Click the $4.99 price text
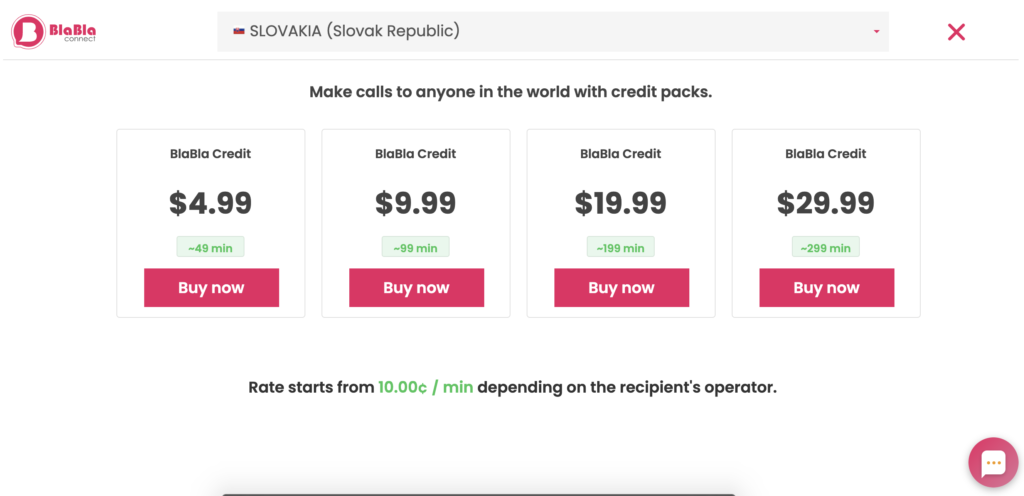1024x496 pixels. (211, 203)
